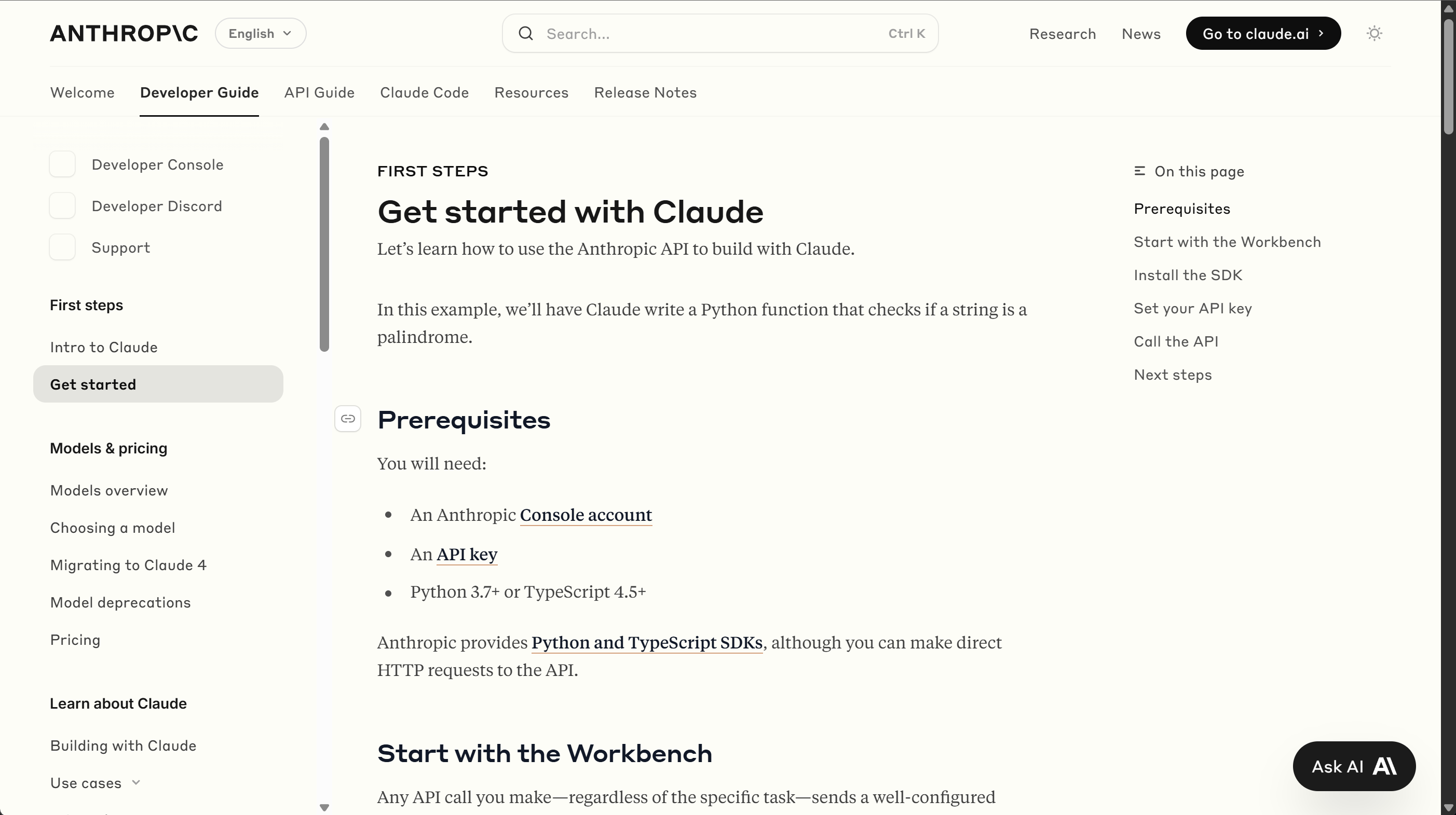1456x815 pixels.
Task: Focus the Search input field
Action: click(720, 33)
